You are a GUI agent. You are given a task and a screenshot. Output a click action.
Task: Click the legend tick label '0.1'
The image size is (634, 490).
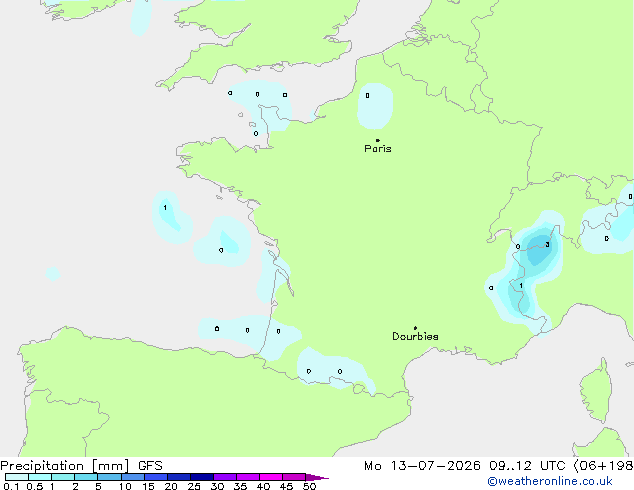(11, 486)
